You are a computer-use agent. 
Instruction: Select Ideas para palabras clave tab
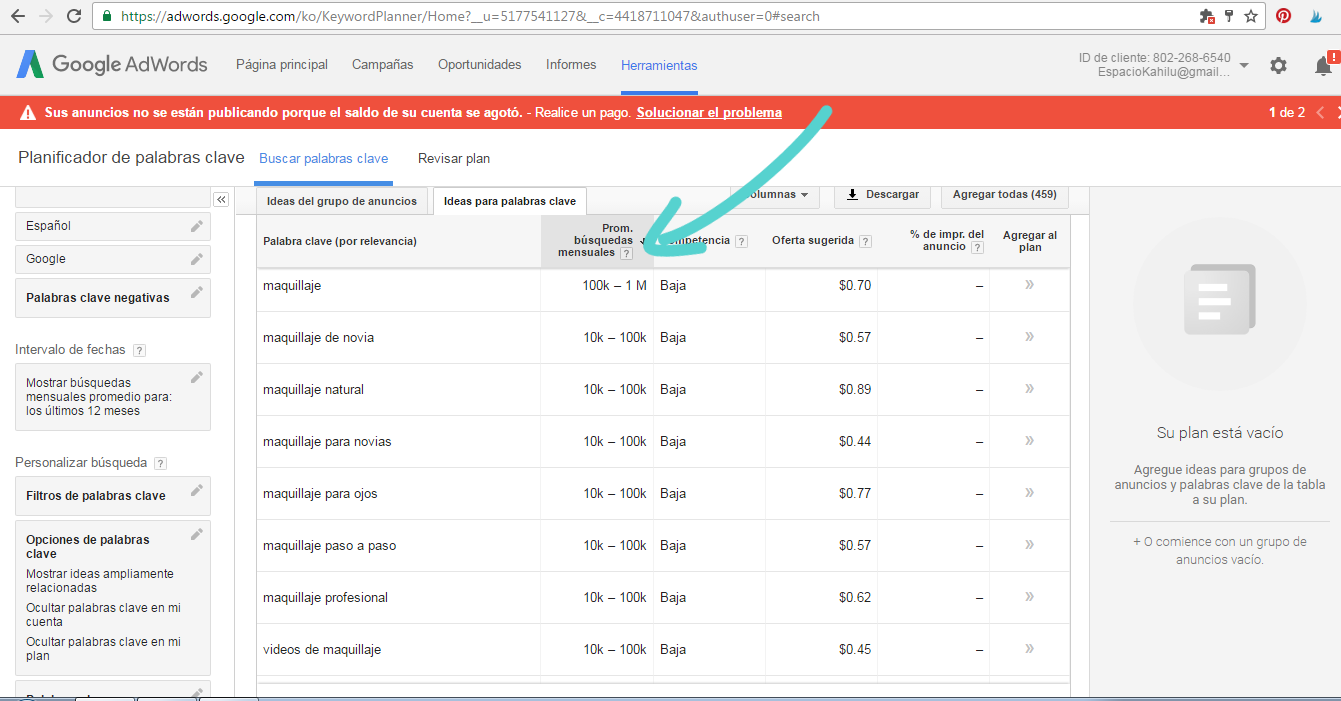510,201
